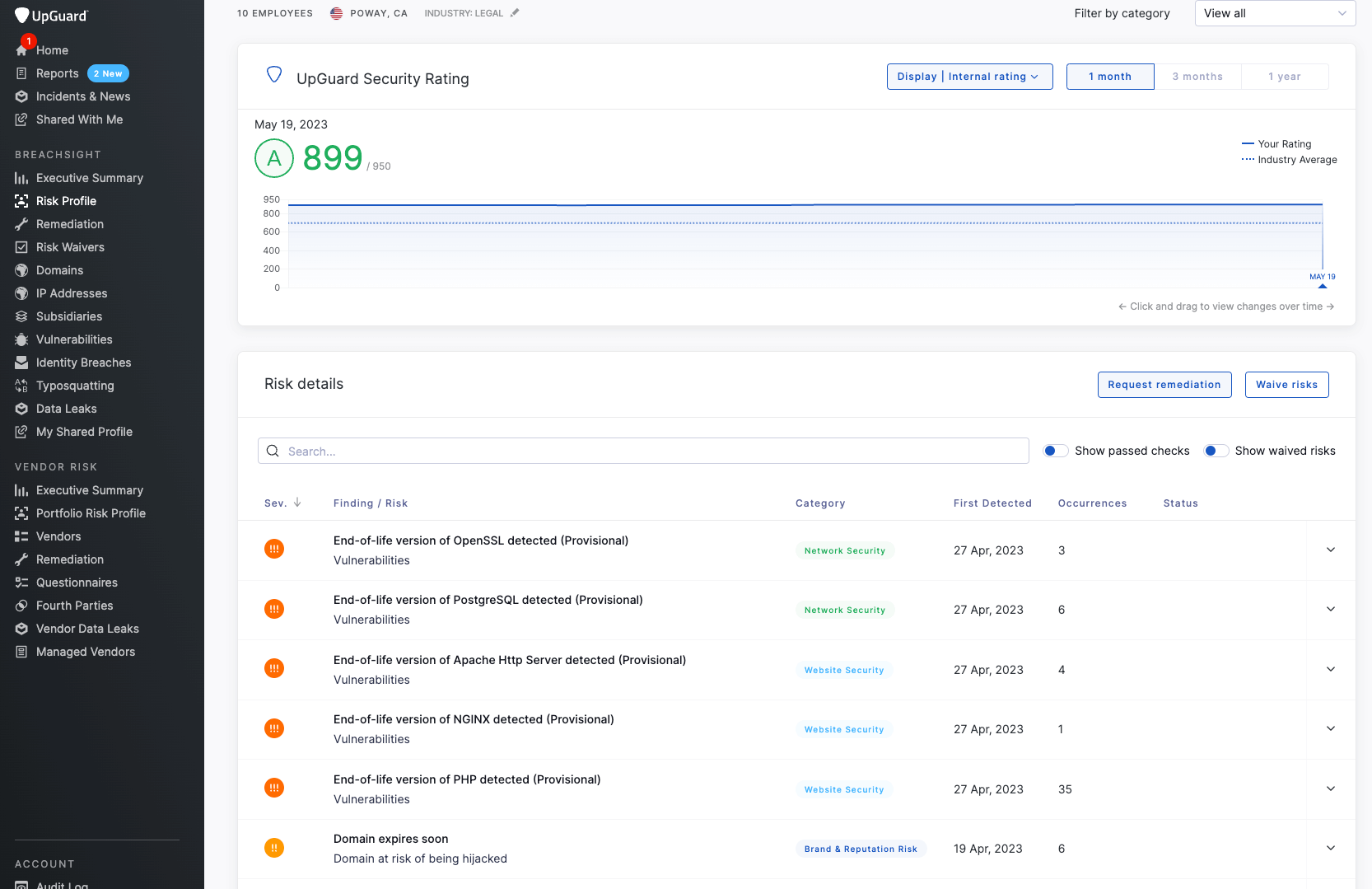Click the Fourth Parties icon
This screenshot has height=889, width=1372.
tap(21, 606)
